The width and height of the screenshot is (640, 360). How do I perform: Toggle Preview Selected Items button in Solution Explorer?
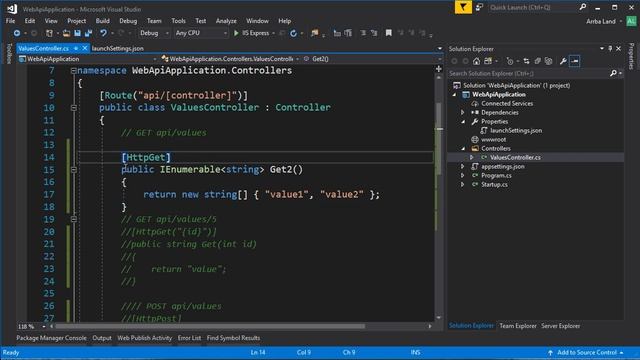(575, 61)
